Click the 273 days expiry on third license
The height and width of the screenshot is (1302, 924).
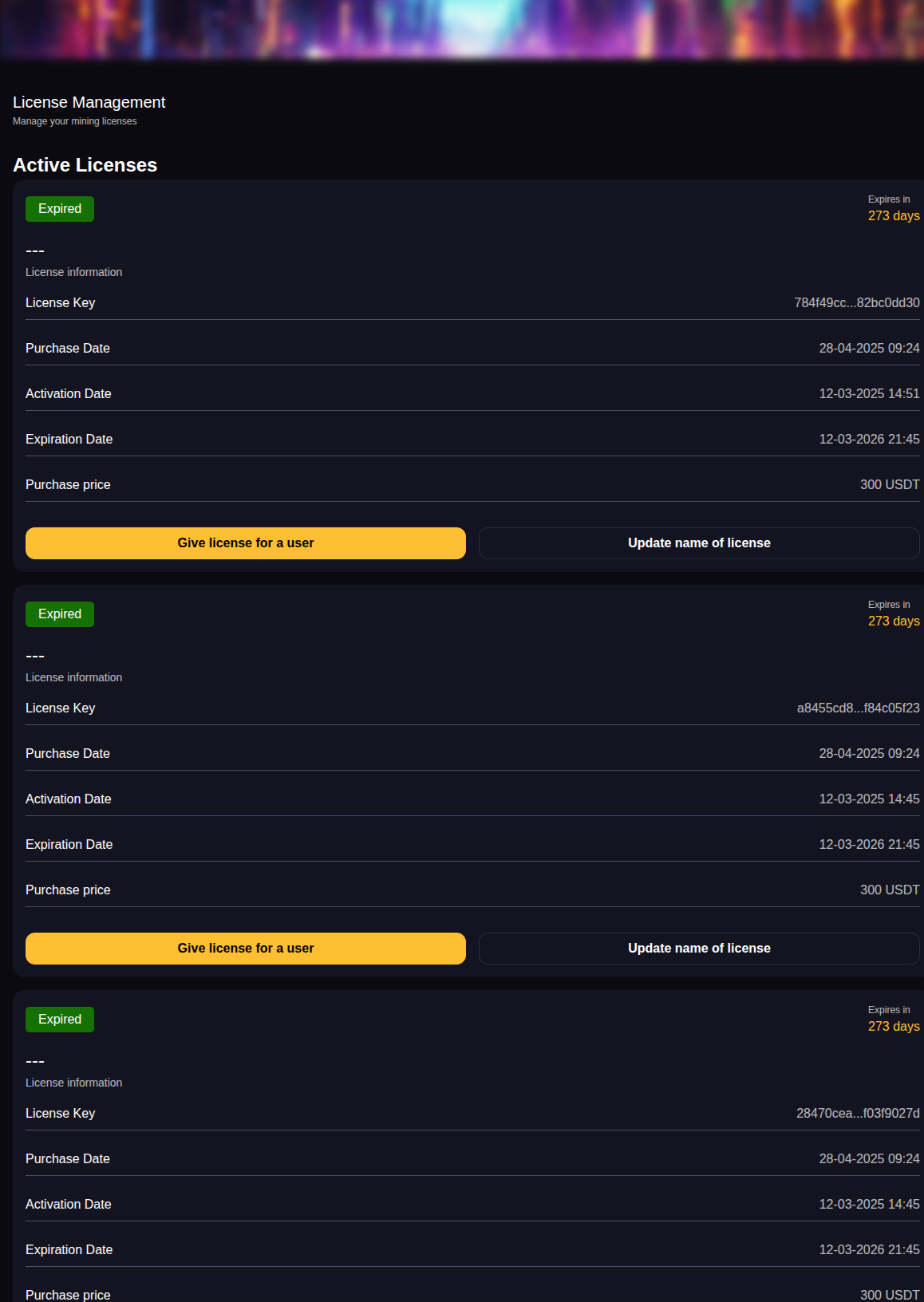tap(894, 1027)
